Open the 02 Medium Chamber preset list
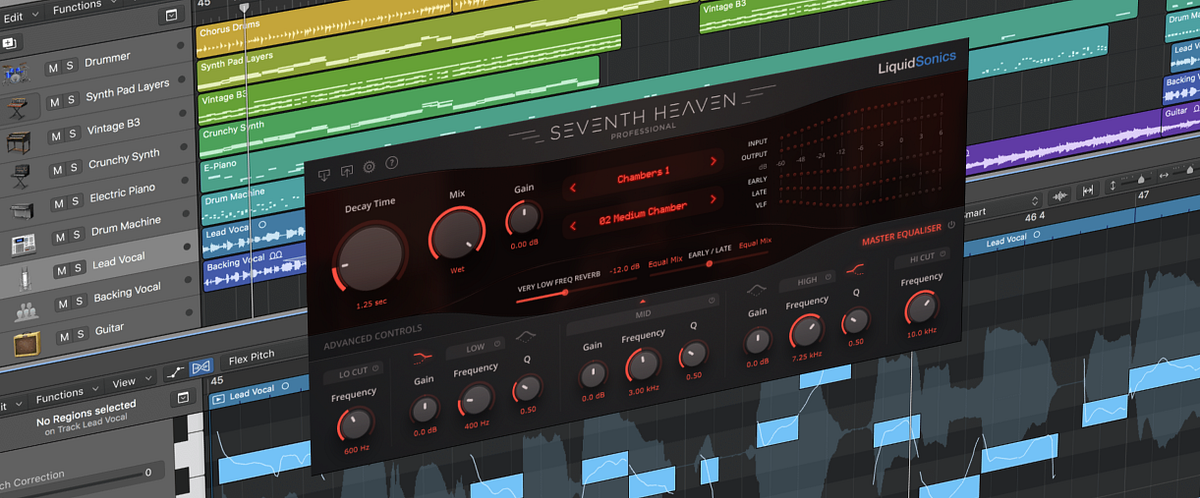This screenshot has height=498, width=1200. (x=643, y=211)
